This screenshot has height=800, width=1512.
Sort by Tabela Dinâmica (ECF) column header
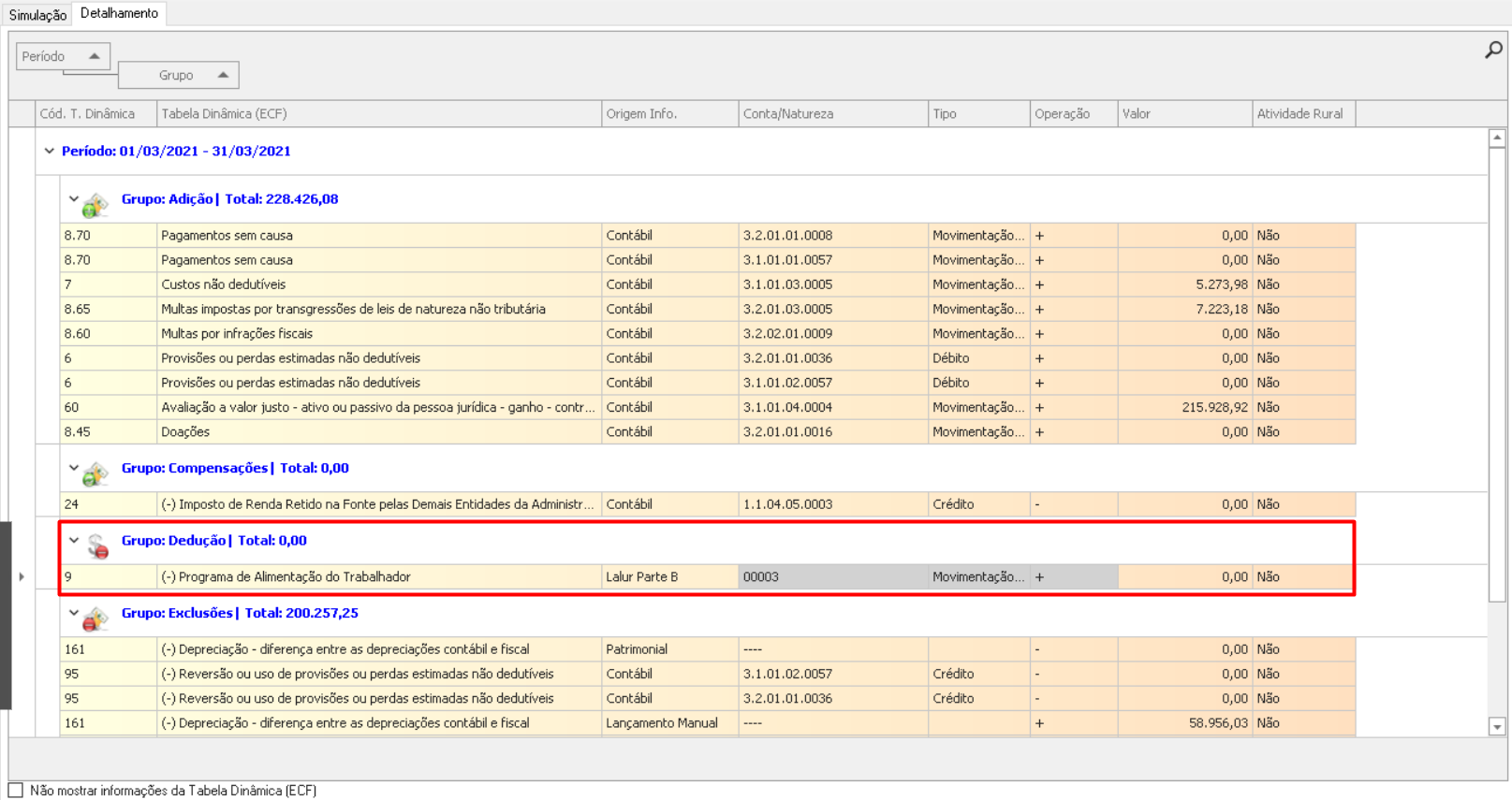[379, 114]
